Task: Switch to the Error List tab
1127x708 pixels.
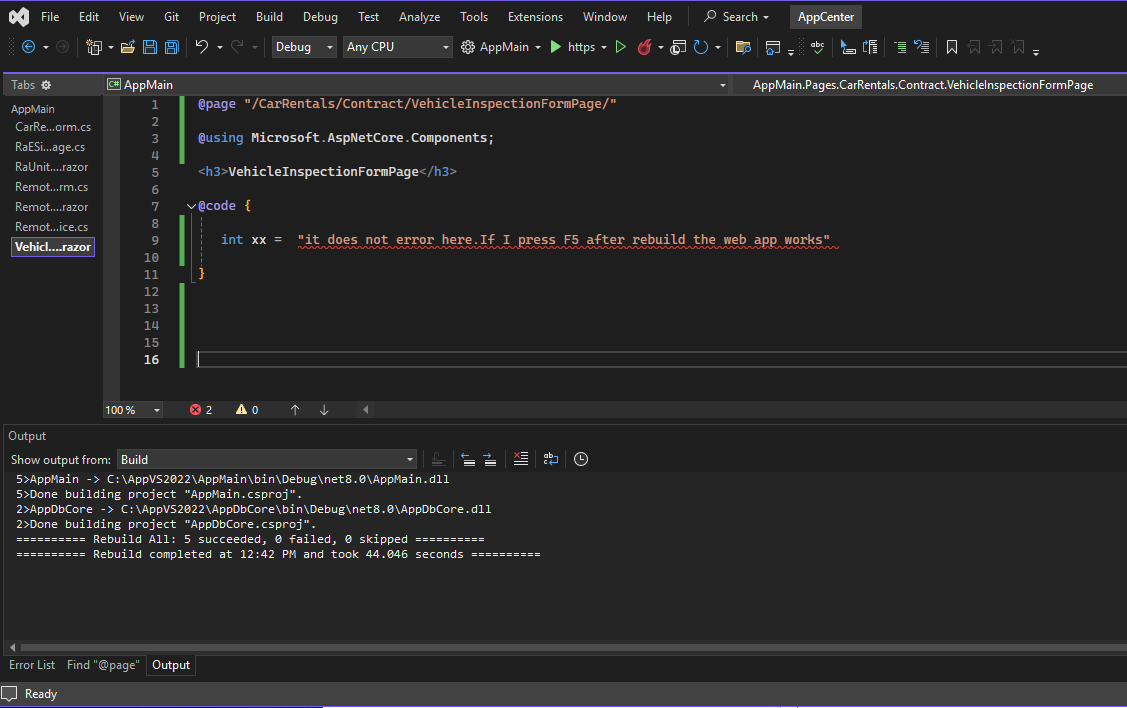Action: click(32, 665)
